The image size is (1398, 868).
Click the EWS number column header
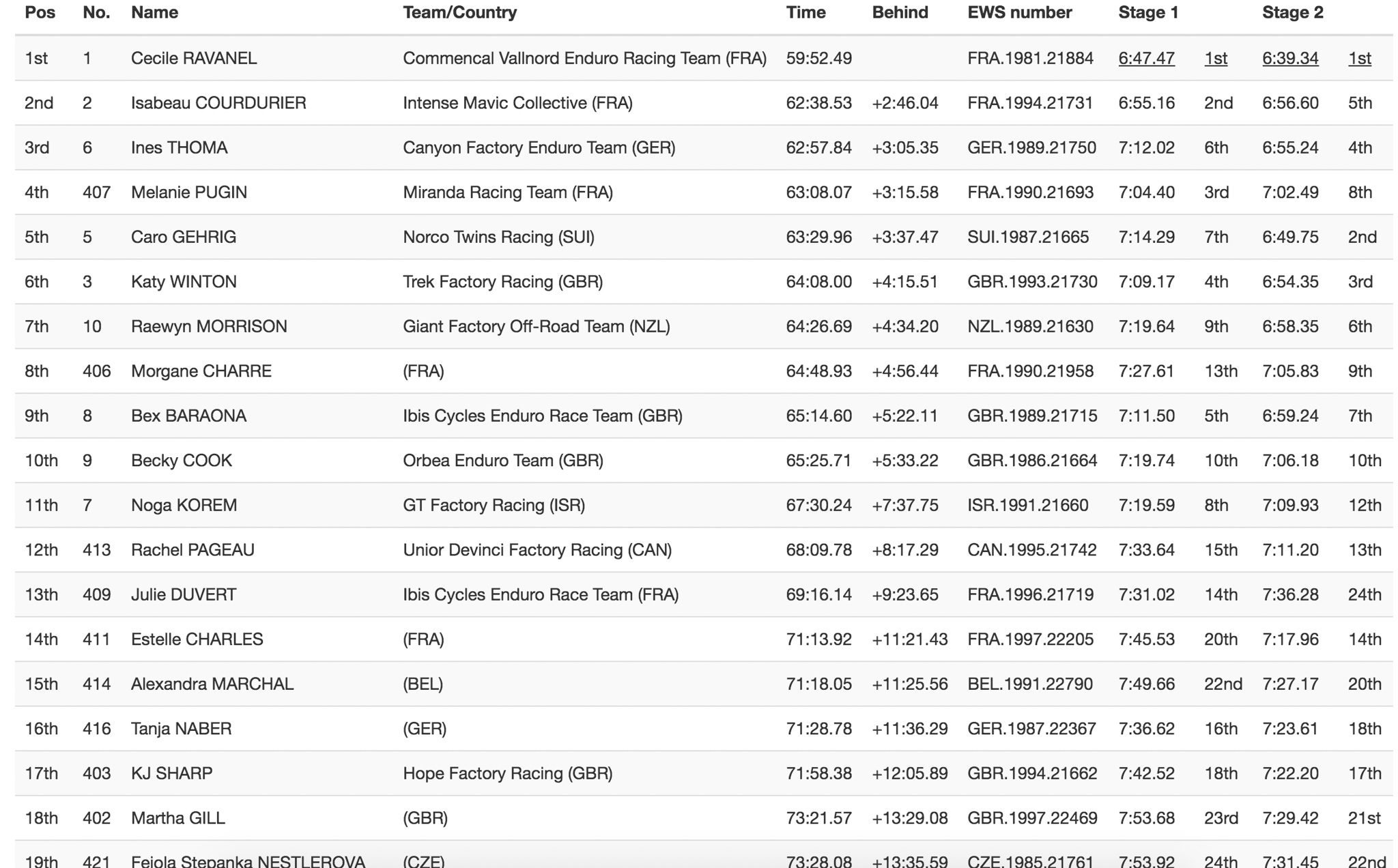click(1019, 13)
